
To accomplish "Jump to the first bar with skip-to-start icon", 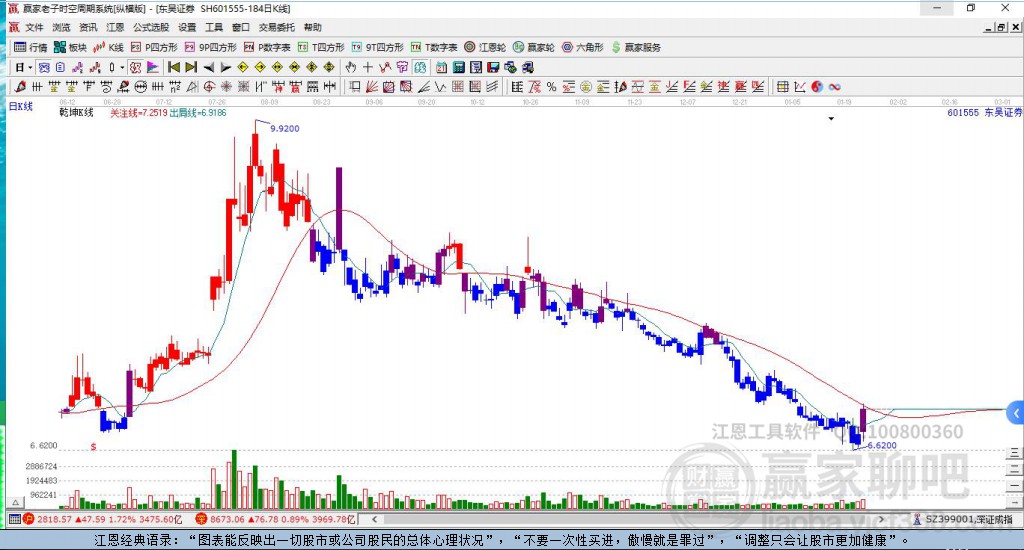I will (x=174, y=67).
